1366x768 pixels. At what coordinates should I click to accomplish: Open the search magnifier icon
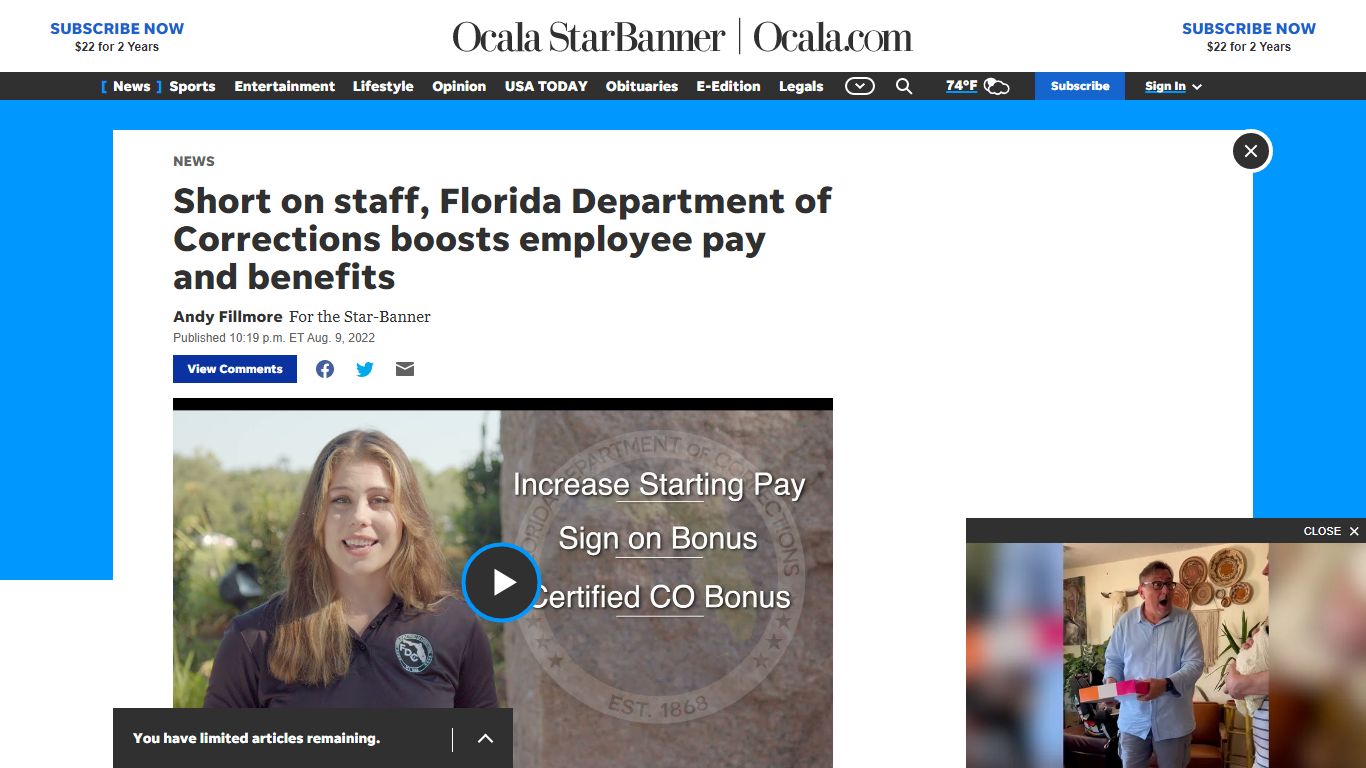904,86
